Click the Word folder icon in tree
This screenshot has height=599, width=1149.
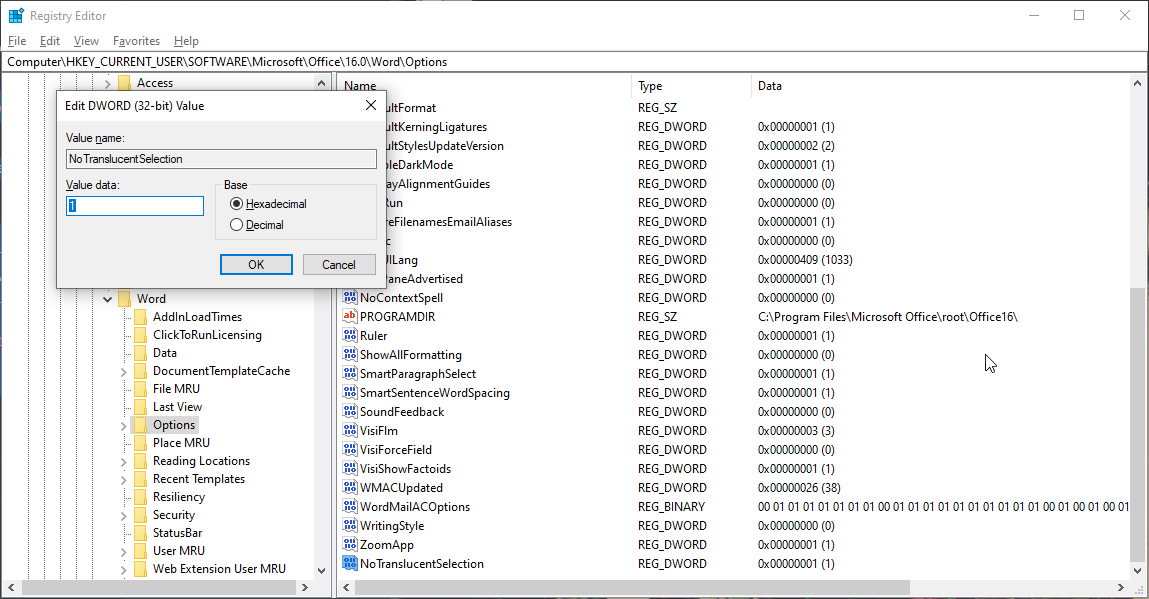(125, 298)
